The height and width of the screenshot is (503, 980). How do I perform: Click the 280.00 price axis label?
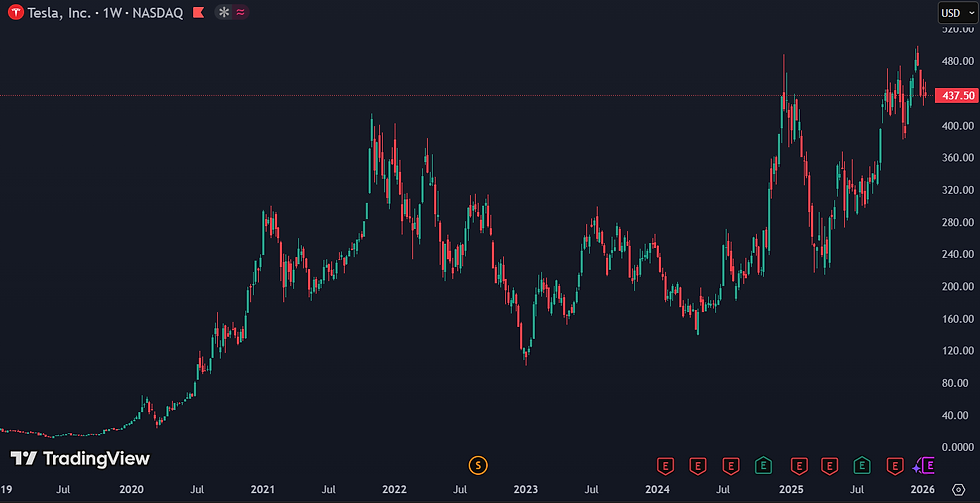[x=959, y=222]
